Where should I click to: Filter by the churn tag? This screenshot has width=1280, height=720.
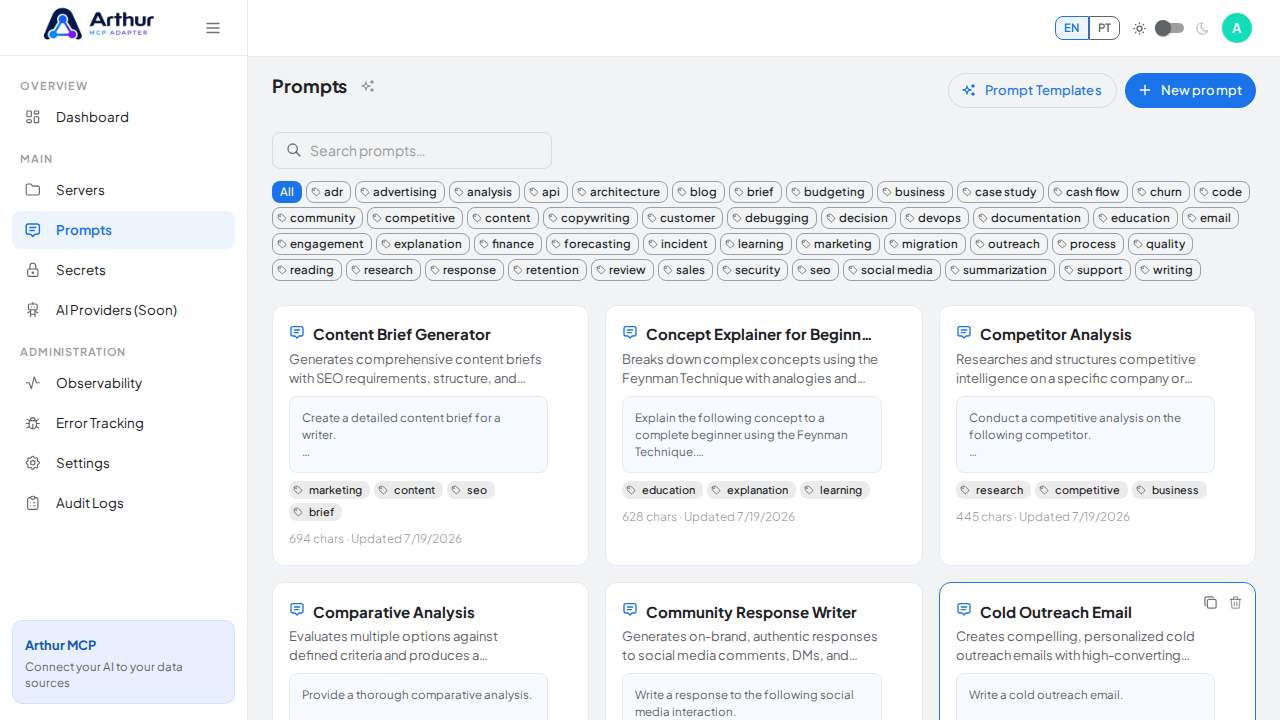coord(1161,192)
